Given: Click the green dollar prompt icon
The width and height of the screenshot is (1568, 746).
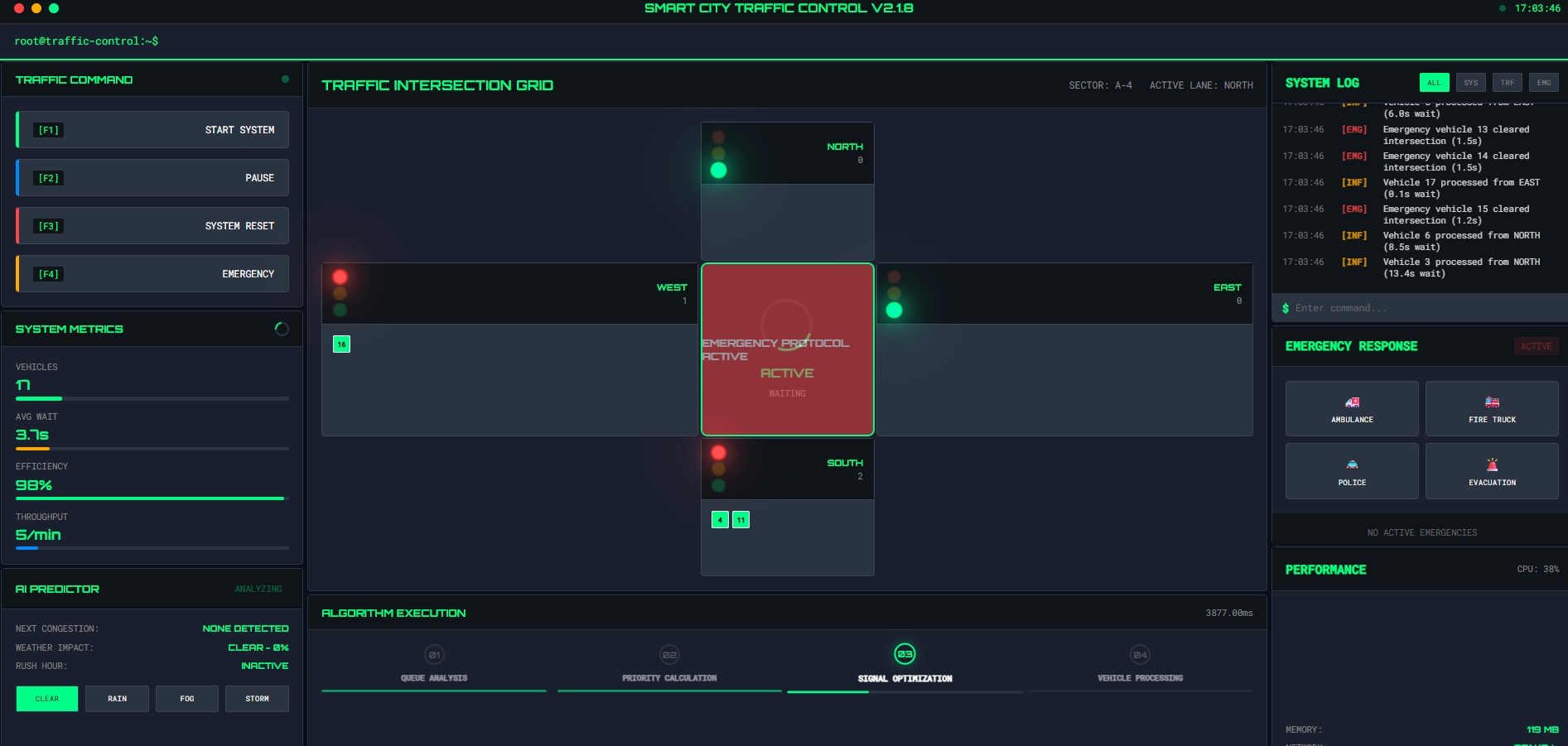Looking at the screenshot, I should (1286, 308).
